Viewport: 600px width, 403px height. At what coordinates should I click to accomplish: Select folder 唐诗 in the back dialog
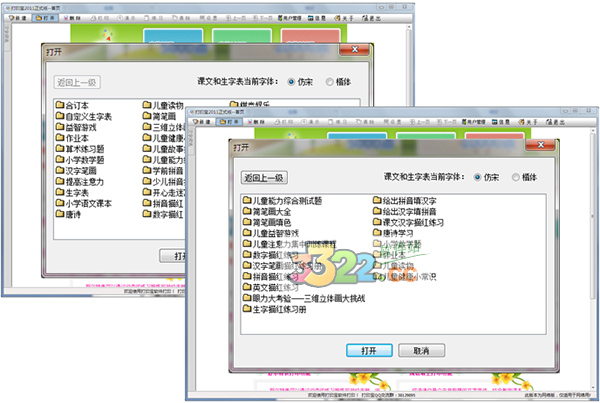pyautogui.click(x=68, y=214)
